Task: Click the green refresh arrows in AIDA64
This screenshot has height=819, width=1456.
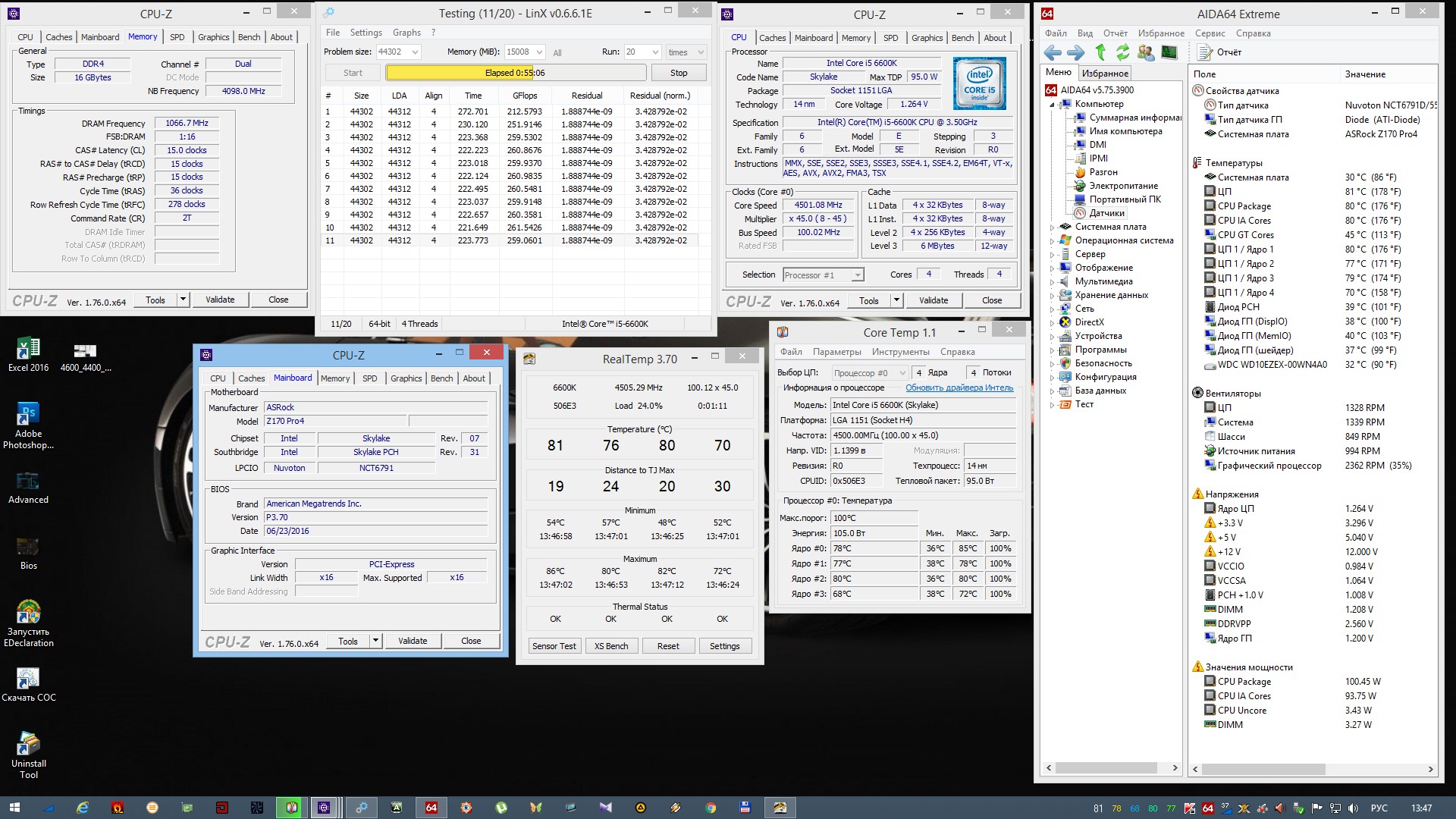Action: pos(1123,52)
